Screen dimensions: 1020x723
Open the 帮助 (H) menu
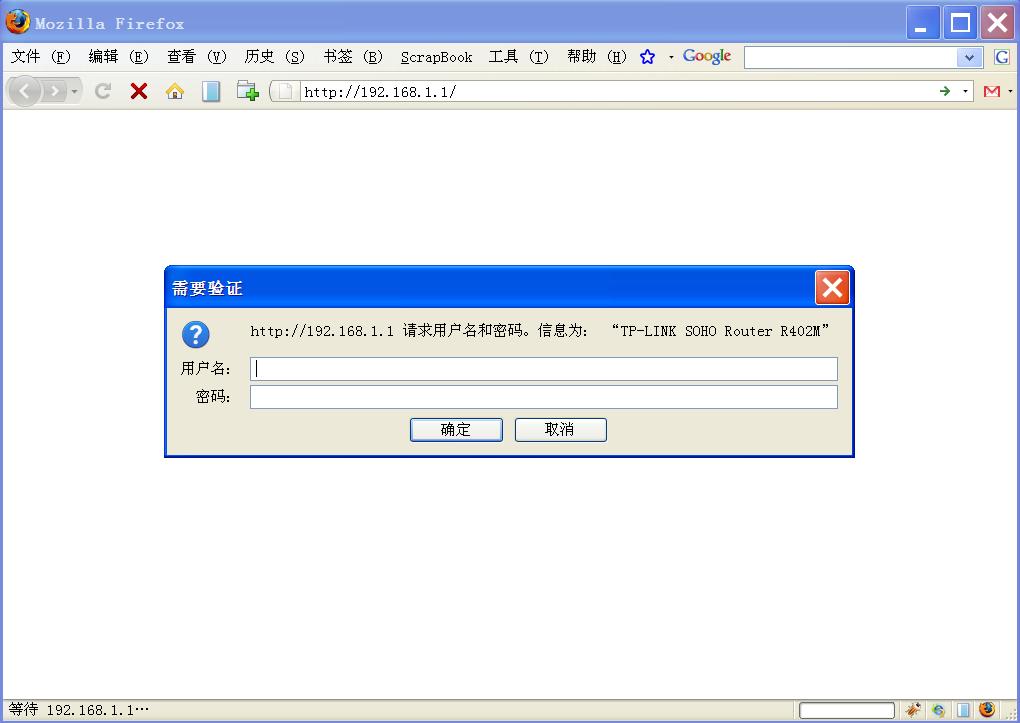(x=597, y=57)
